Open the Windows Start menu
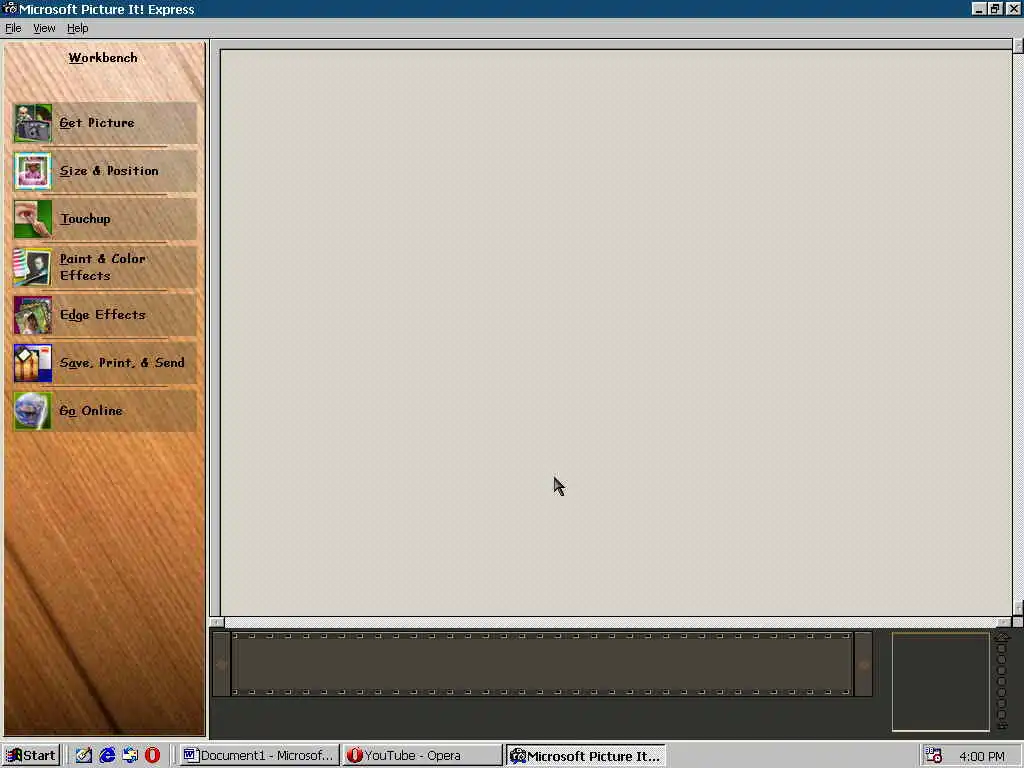 click(31, 756)
